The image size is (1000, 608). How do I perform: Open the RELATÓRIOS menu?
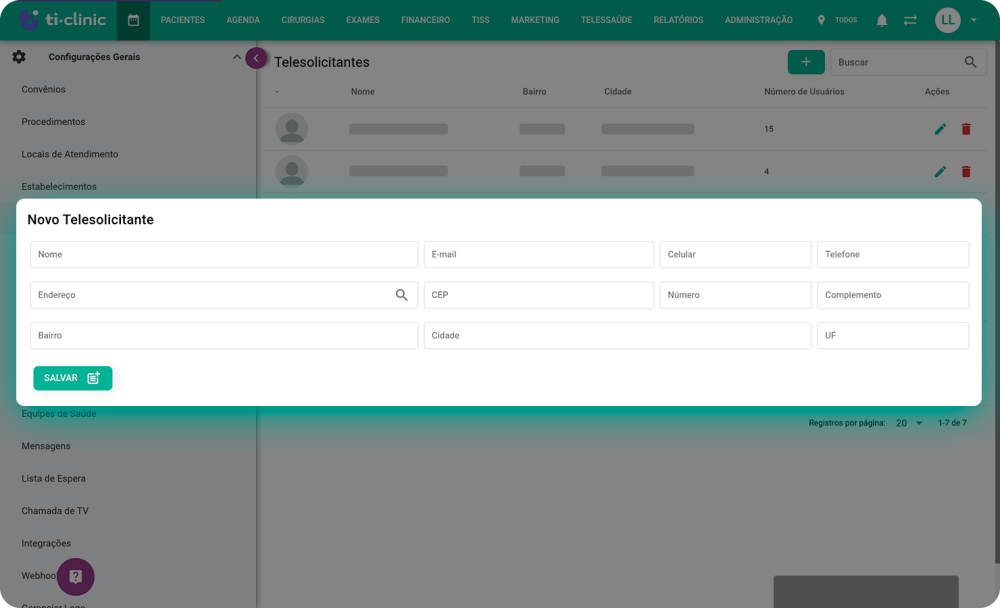(679, 20)
